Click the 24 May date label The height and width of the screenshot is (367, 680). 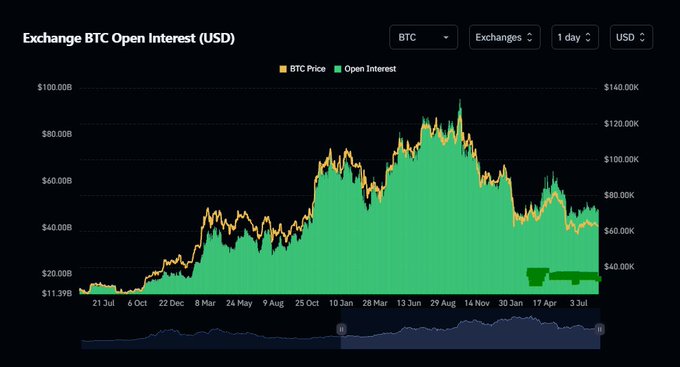point(239,303)
